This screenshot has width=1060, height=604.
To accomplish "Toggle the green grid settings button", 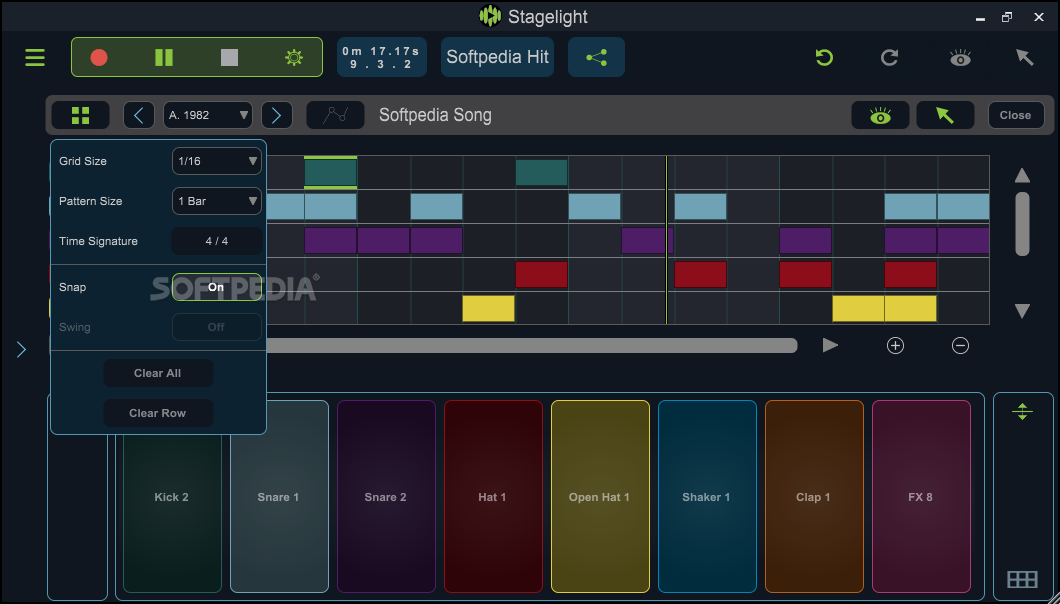I will click(x=80, y=115).
